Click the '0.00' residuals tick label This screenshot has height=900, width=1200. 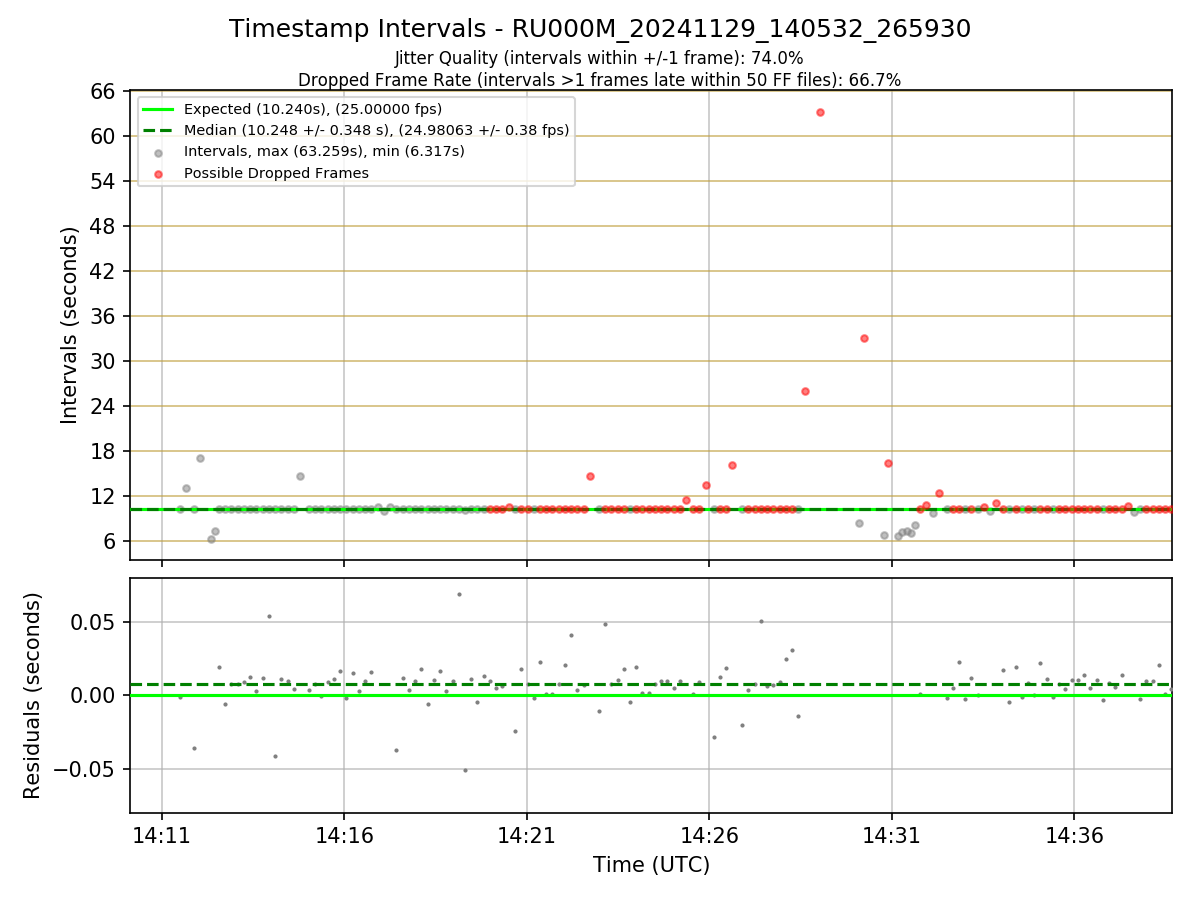coord(95,695)
